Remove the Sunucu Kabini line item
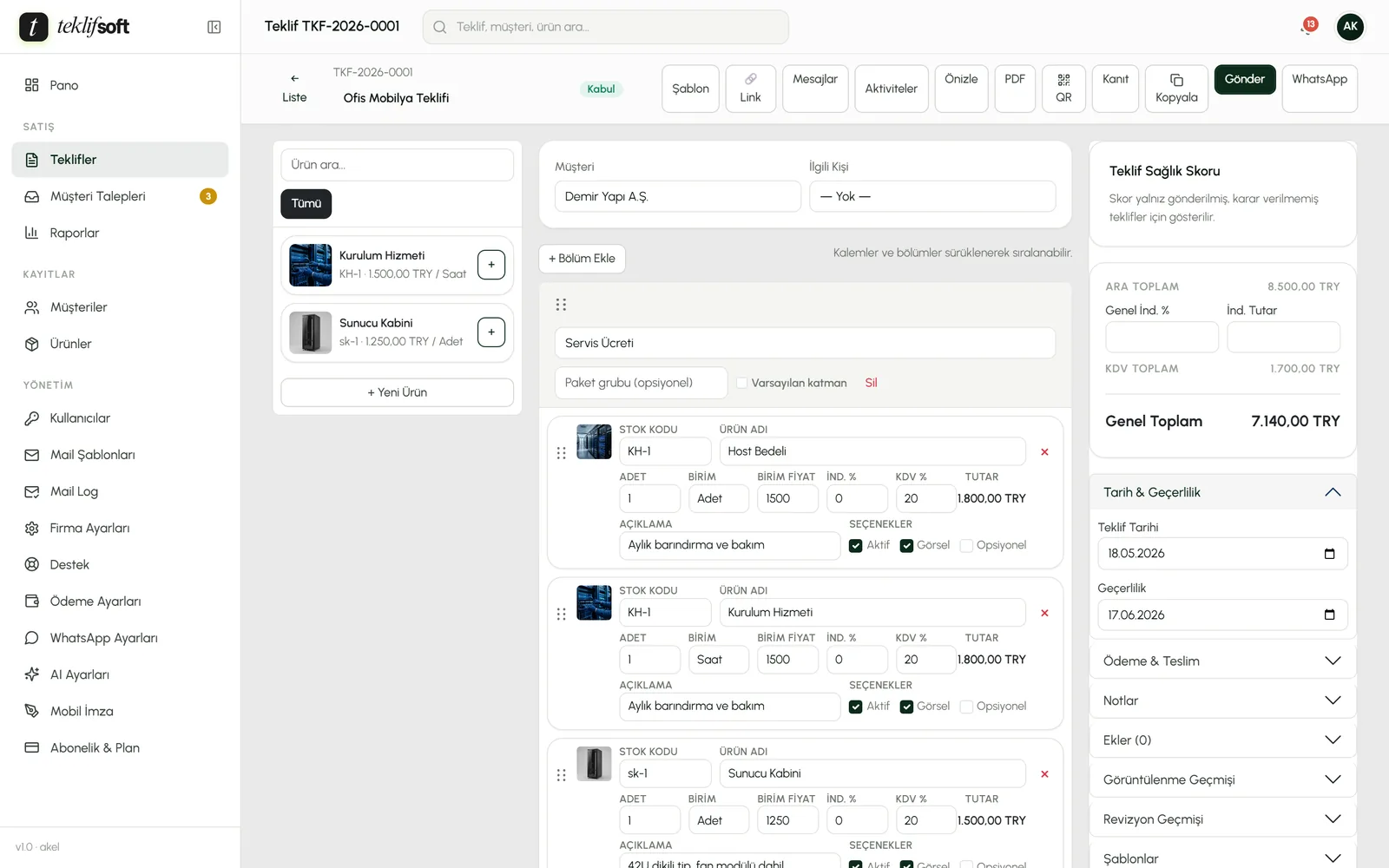 coord(1044,774)
